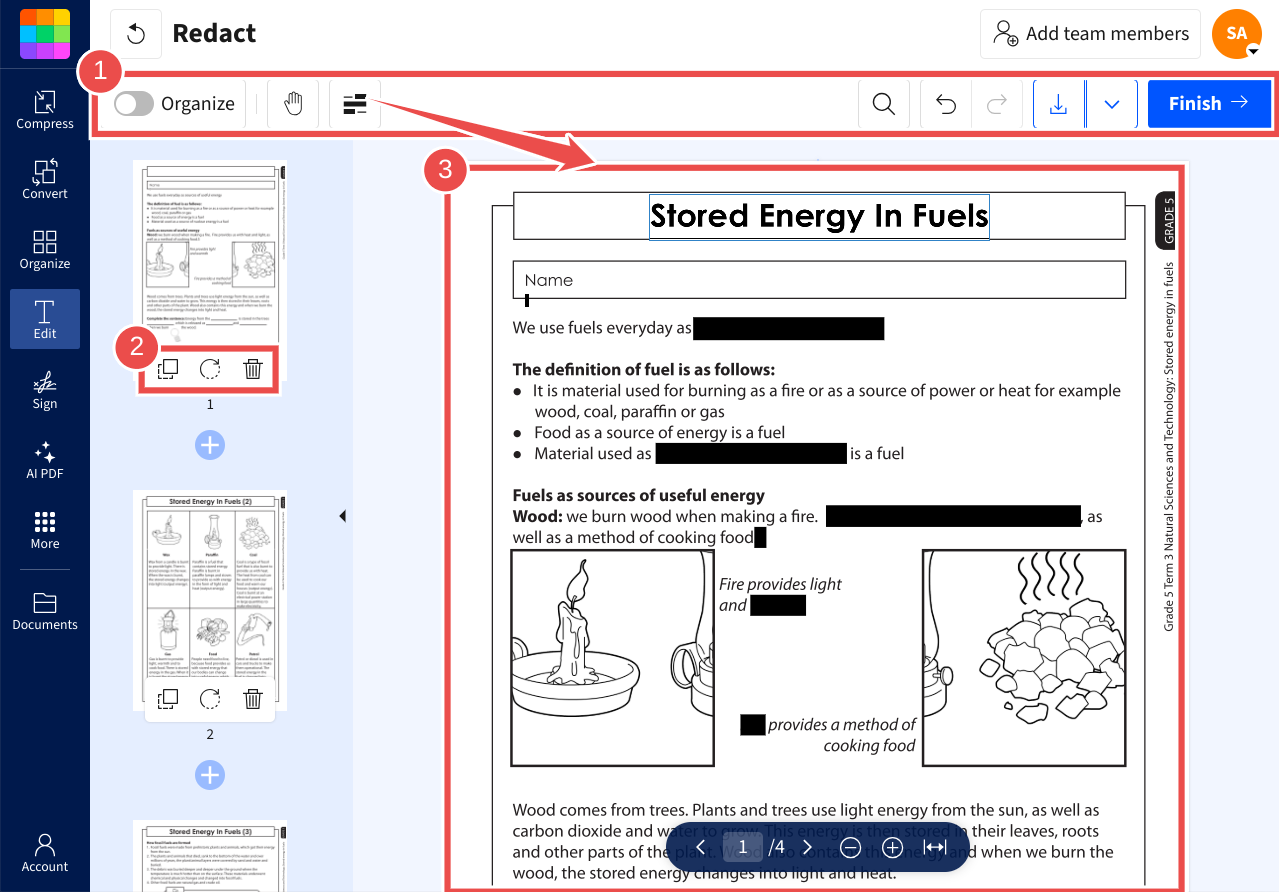Click the search icon in the toolbar
This screenshot has width=1279, height=892.
pos(883,103)
